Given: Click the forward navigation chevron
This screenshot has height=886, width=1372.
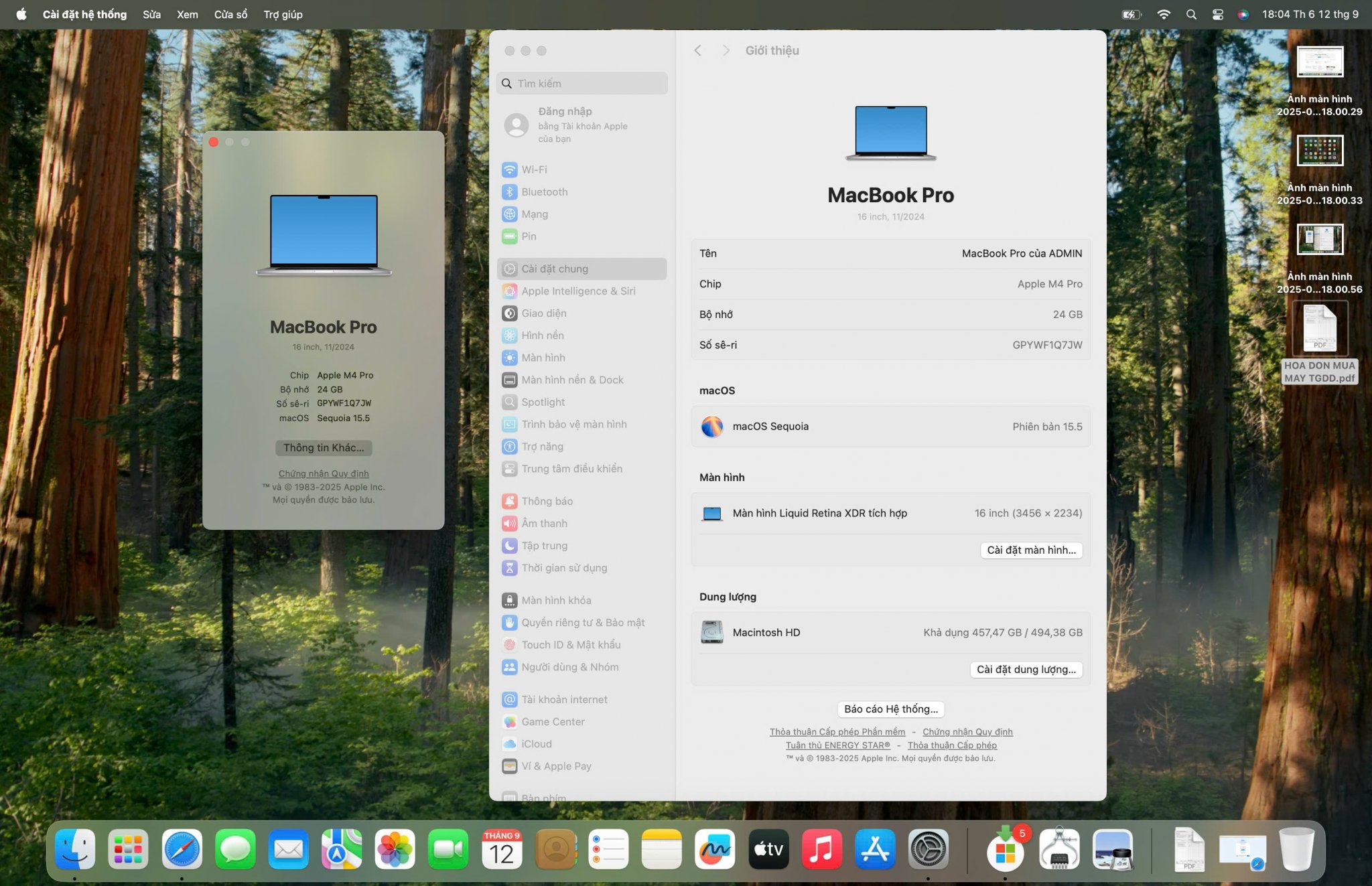Looking at the screenshot, I should click(726, 50).
